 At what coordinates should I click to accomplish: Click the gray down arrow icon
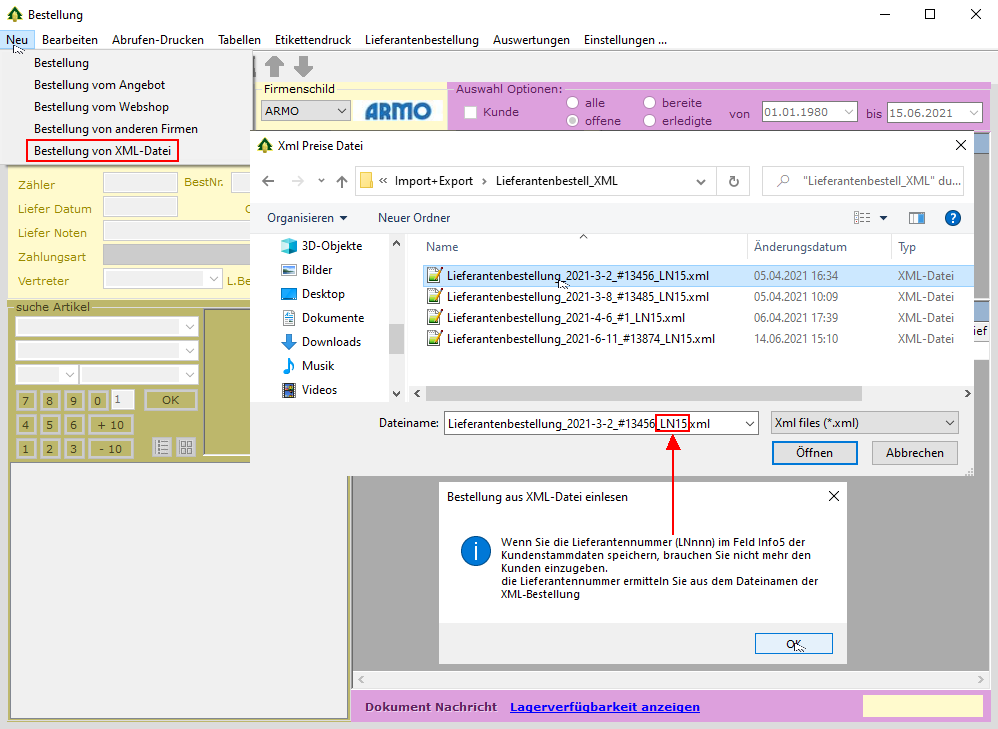[x=303, y=67]
